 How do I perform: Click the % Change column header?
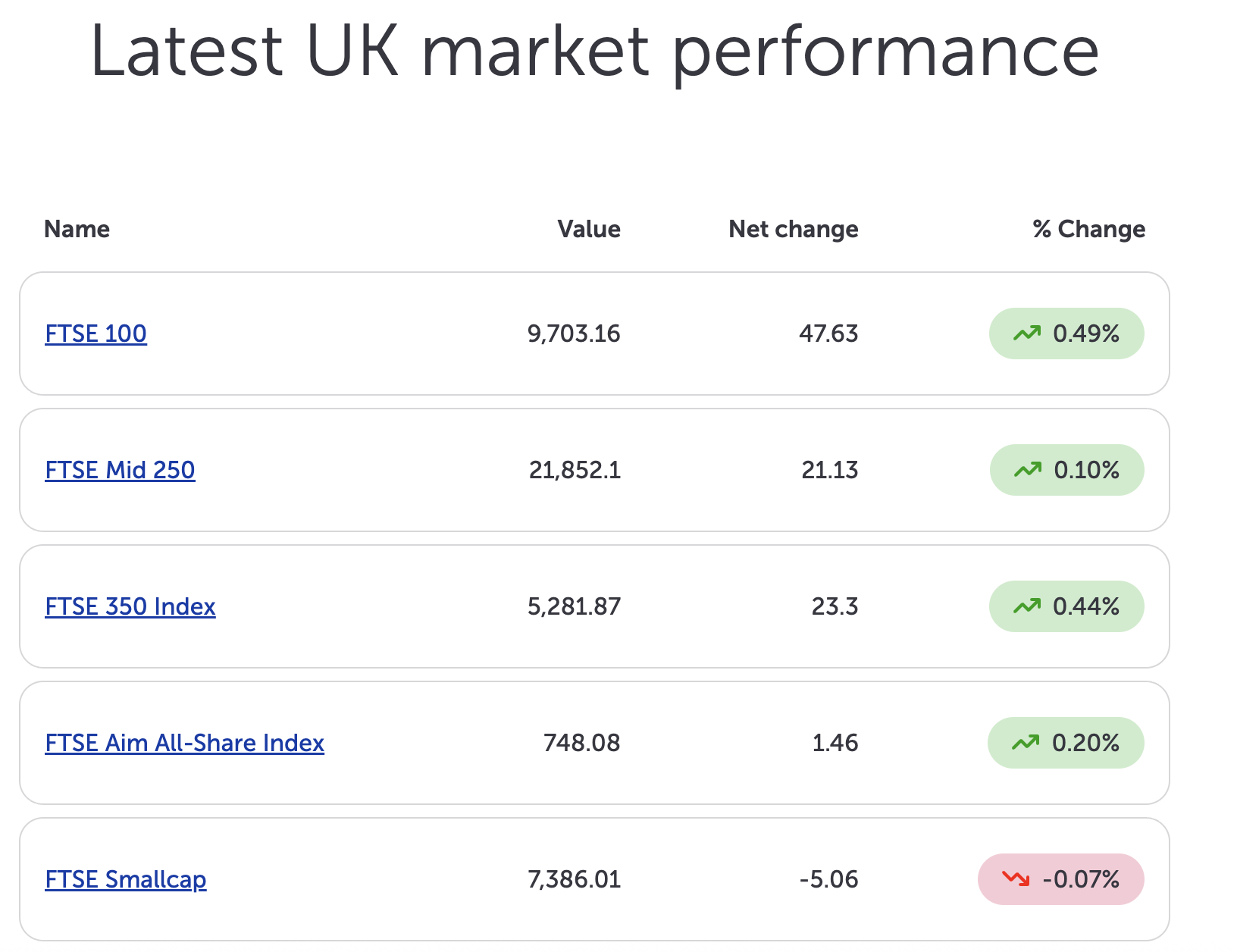point(1088,229)
